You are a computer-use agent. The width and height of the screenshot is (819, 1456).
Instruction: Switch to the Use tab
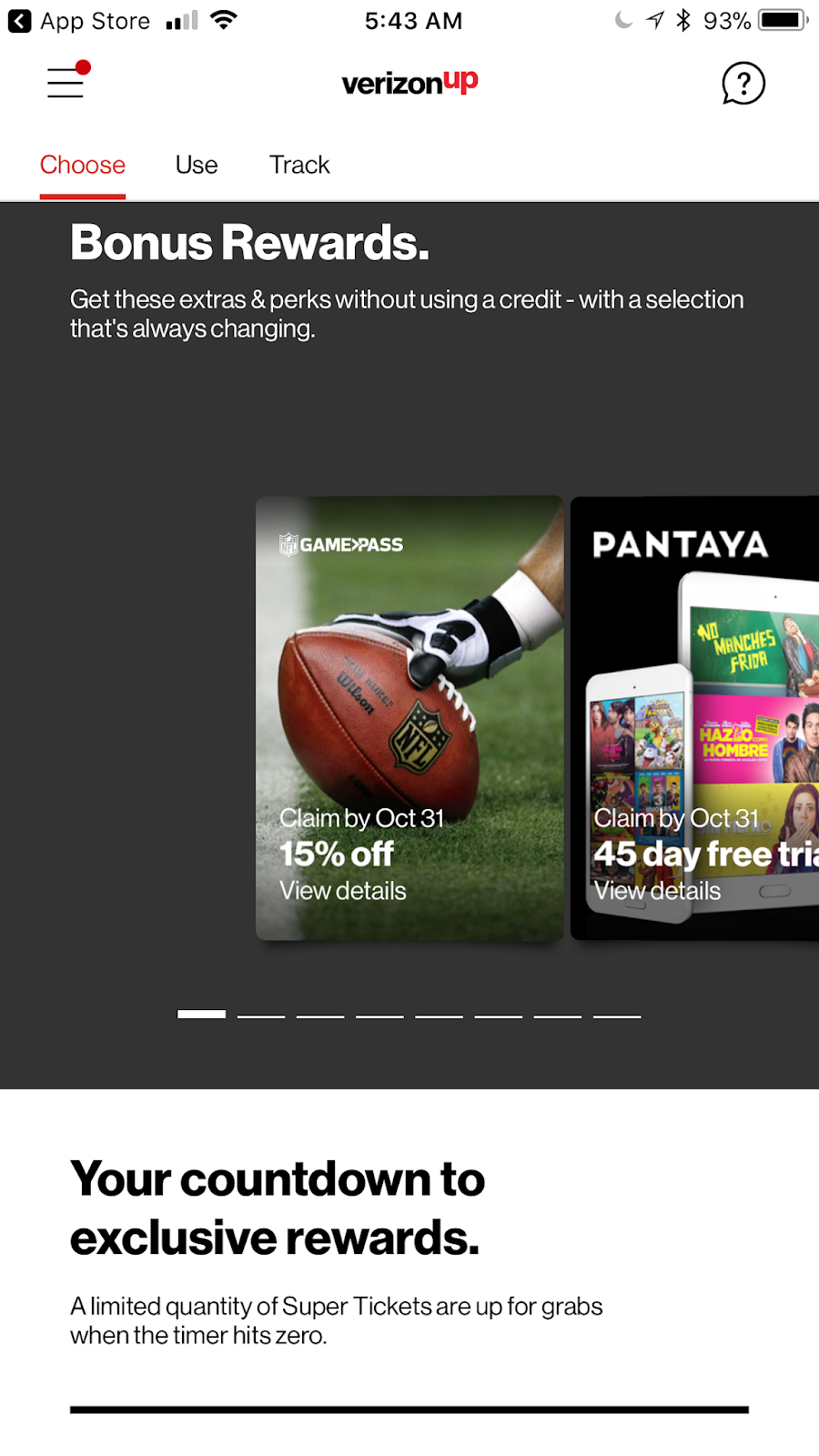pyautogui.click(x=197, y=165)
